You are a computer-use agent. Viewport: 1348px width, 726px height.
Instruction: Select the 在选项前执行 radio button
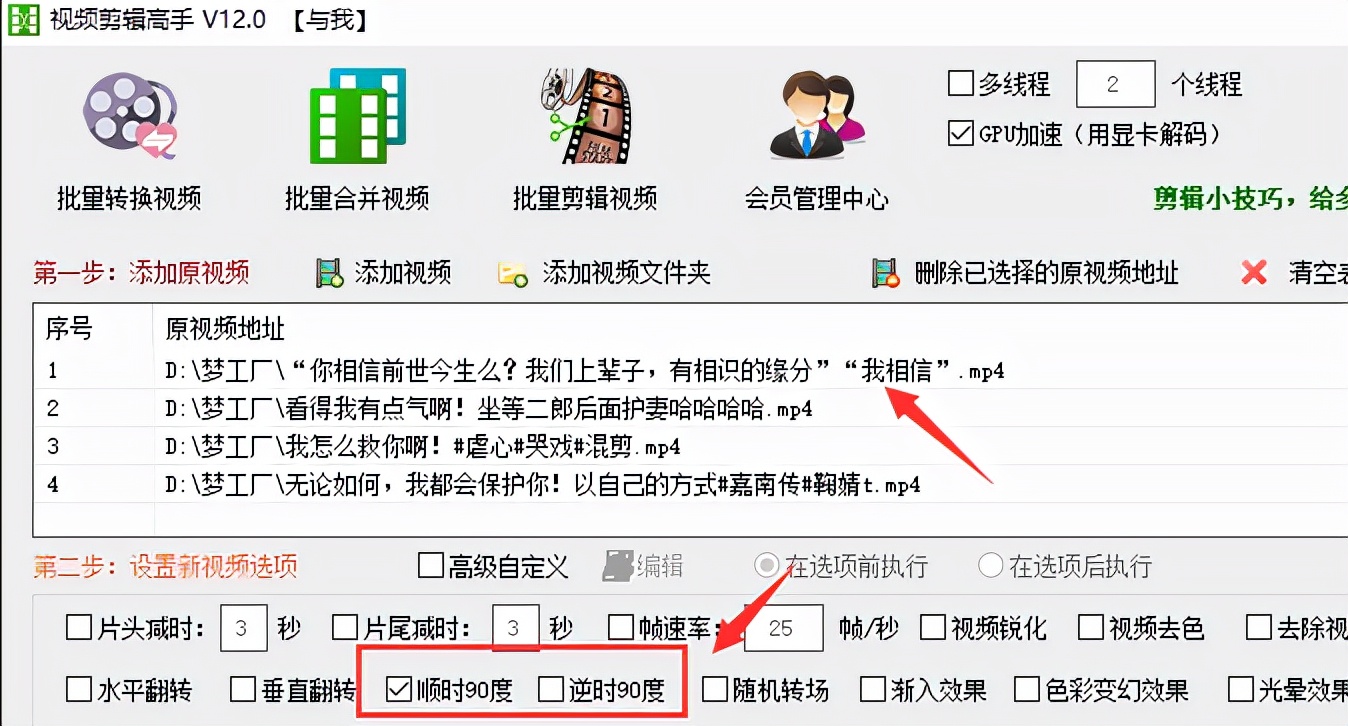coord(768,566)
